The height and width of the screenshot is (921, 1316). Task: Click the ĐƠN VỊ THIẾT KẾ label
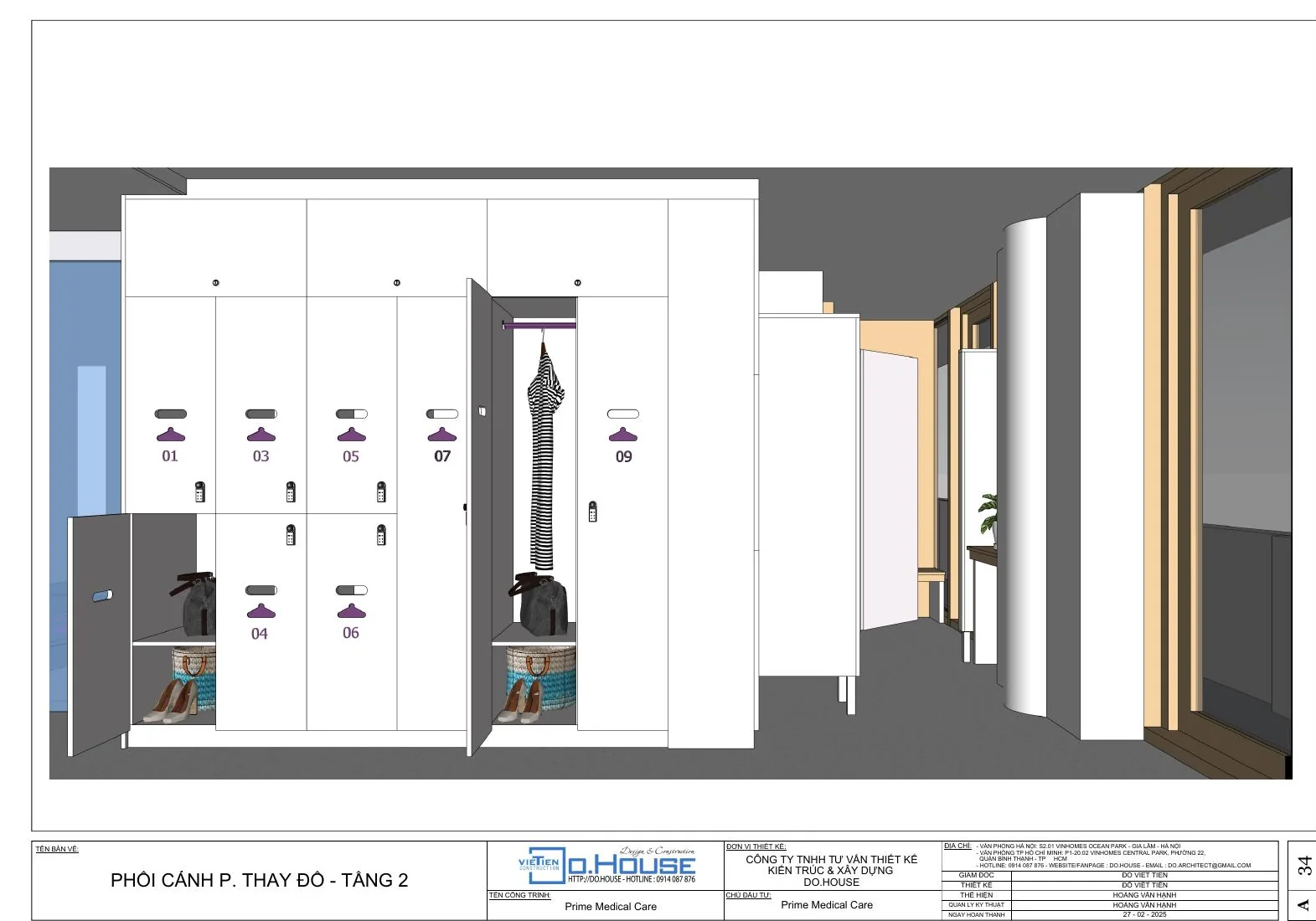click(x=756, y=846)
